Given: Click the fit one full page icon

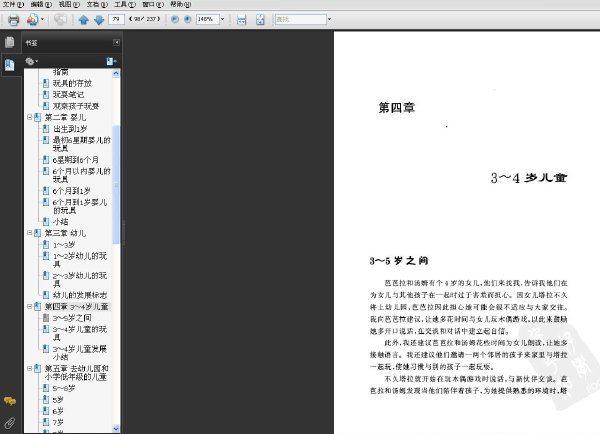Looking at the screenshot, I should pyautogui.click(x=260, y=20).
